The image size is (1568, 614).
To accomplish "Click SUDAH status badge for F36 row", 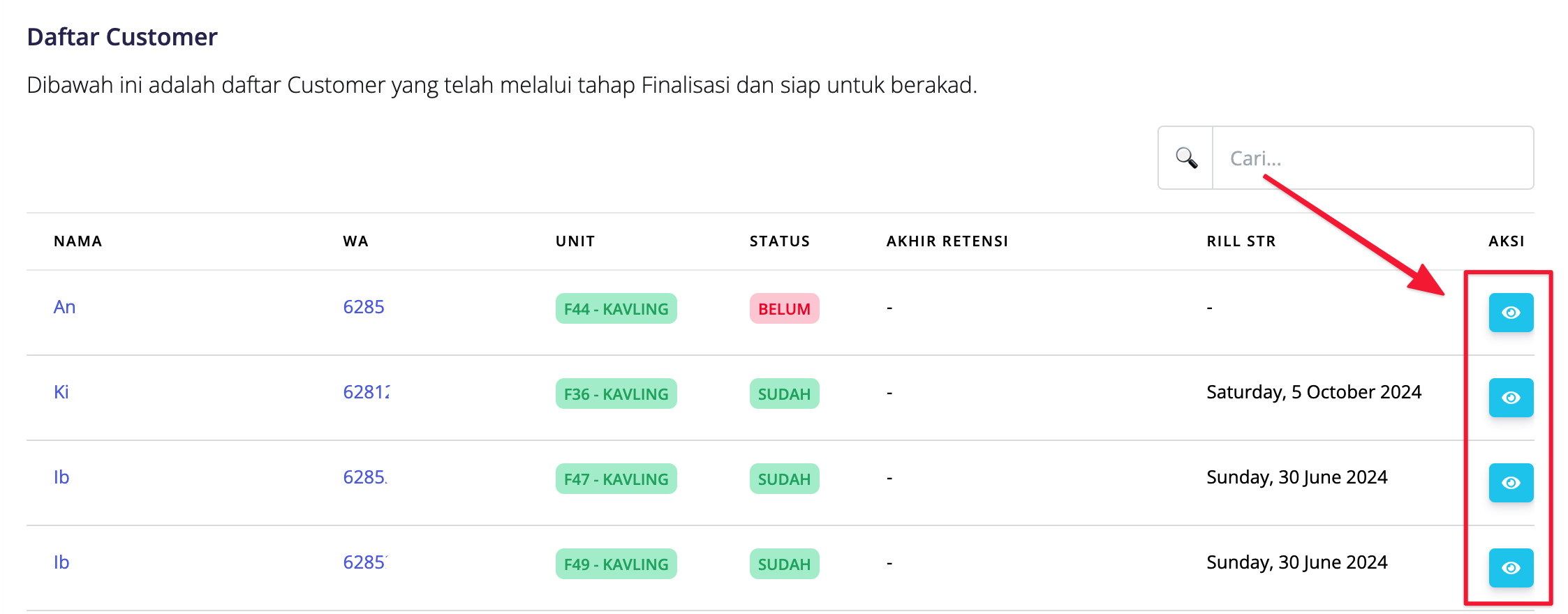I will point(784,394).
